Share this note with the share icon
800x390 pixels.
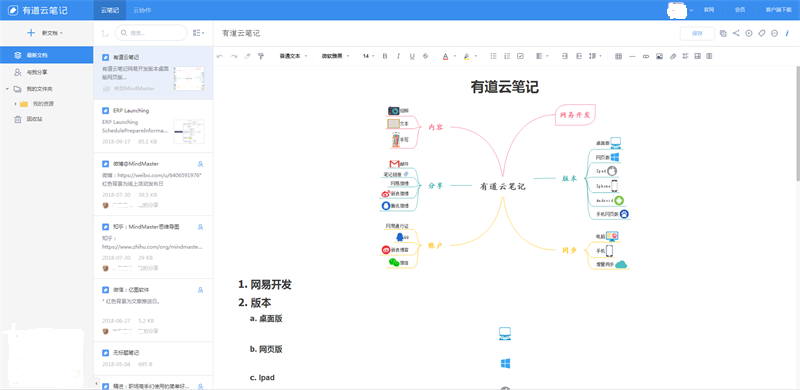(736, 33)
